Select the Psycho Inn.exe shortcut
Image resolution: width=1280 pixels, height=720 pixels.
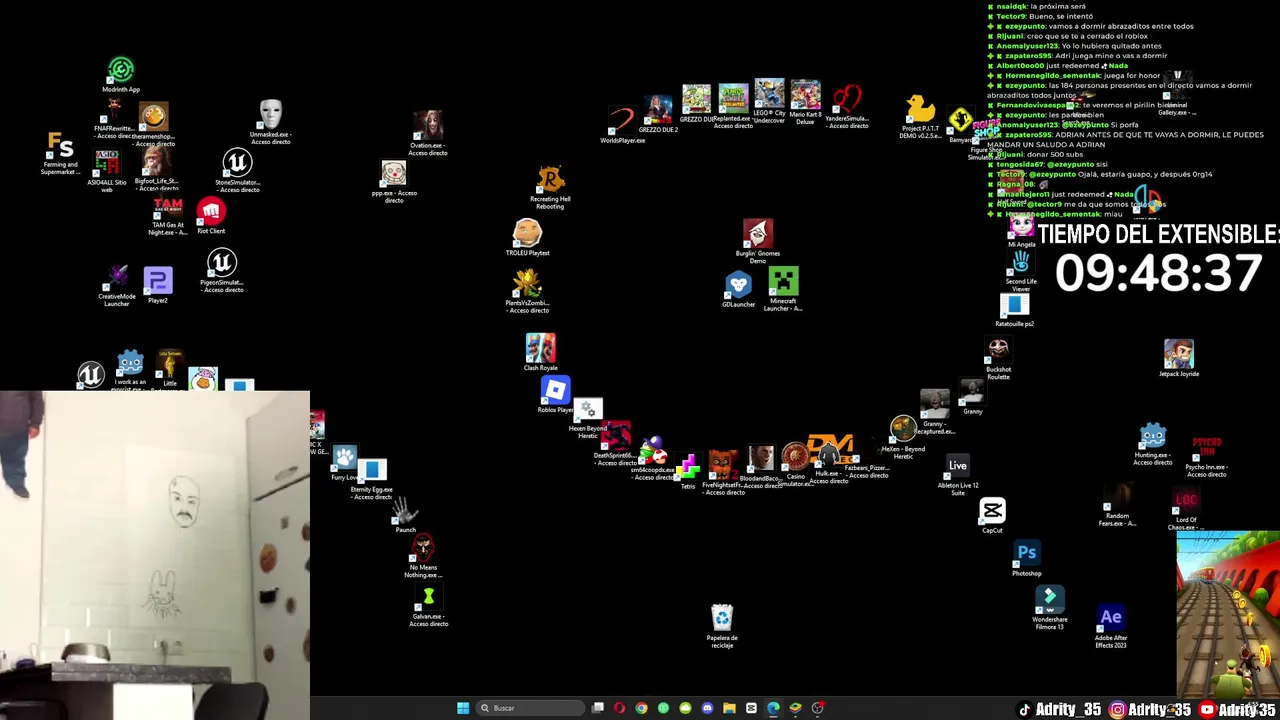point(1206,455)
